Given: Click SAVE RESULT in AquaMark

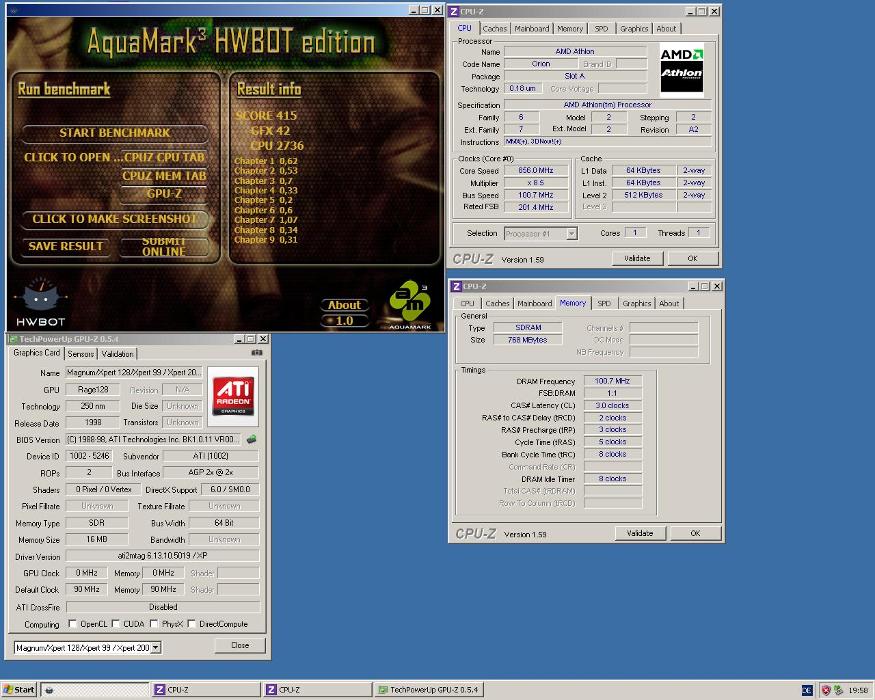Looking at the screenshot, I should pyautogui.click(x=66, y=246).
